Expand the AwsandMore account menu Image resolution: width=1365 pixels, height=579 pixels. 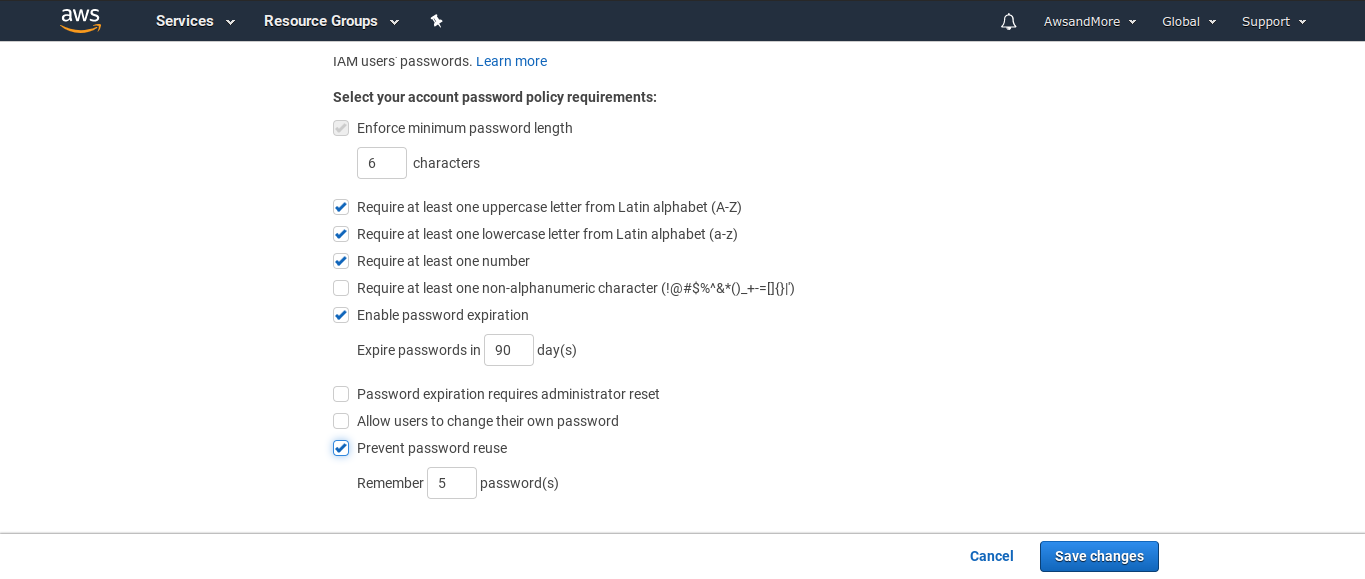tap(1090, 21)
